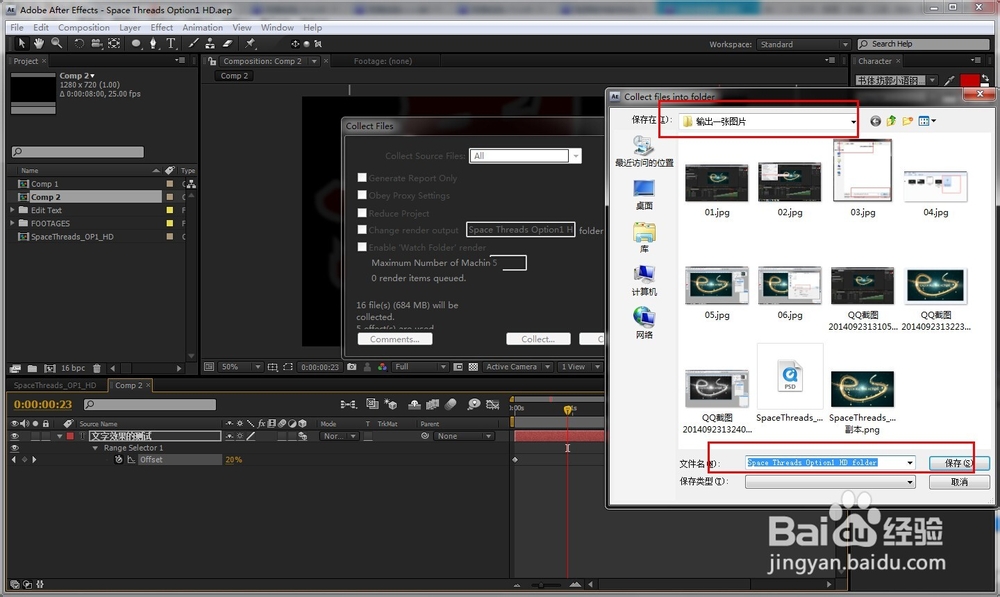Screen dimensions: 1000x597
Task: Click the red label color of text layer
Action: (70, 436)
